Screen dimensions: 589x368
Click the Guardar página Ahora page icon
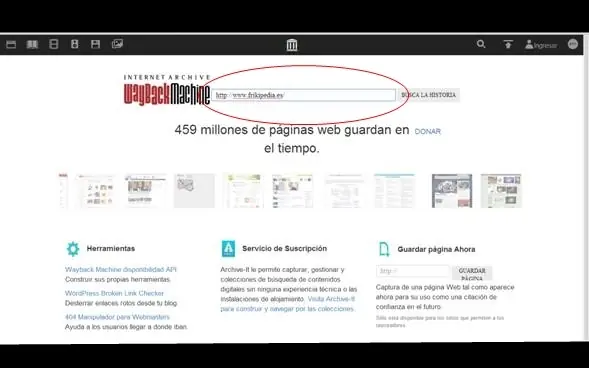(x=384, y=249)
